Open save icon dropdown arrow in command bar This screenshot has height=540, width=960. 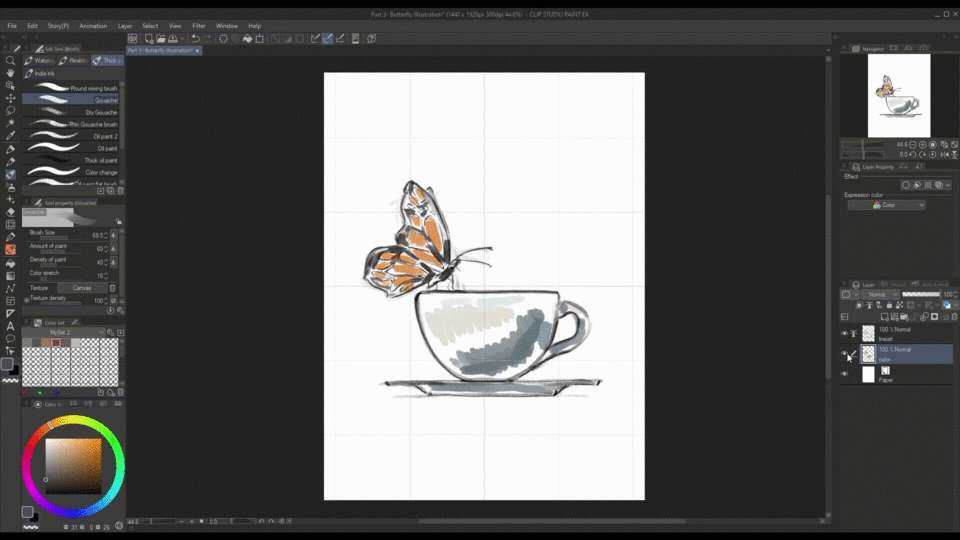(x=182, y=39)
